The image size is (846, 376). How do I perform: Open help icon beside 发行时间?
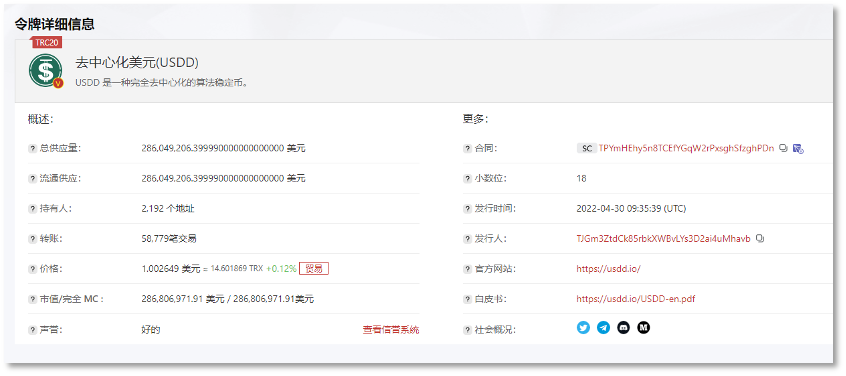click(467, 209)
